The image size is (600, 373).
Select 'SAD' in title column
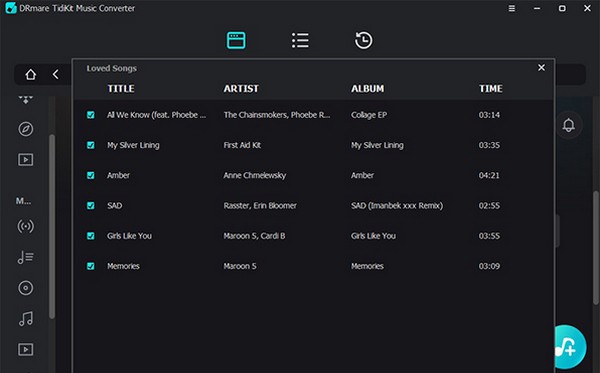[114, 205]
